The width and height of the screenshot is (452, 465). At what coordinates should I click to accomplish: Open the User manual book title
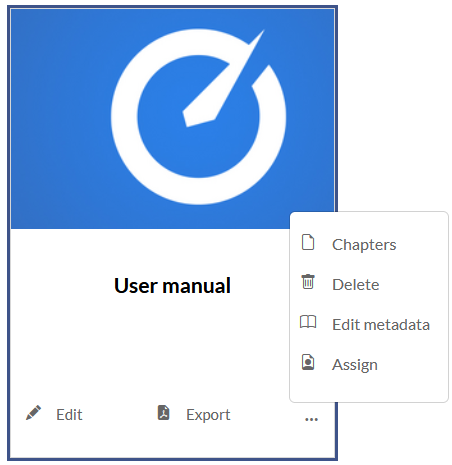172,286
